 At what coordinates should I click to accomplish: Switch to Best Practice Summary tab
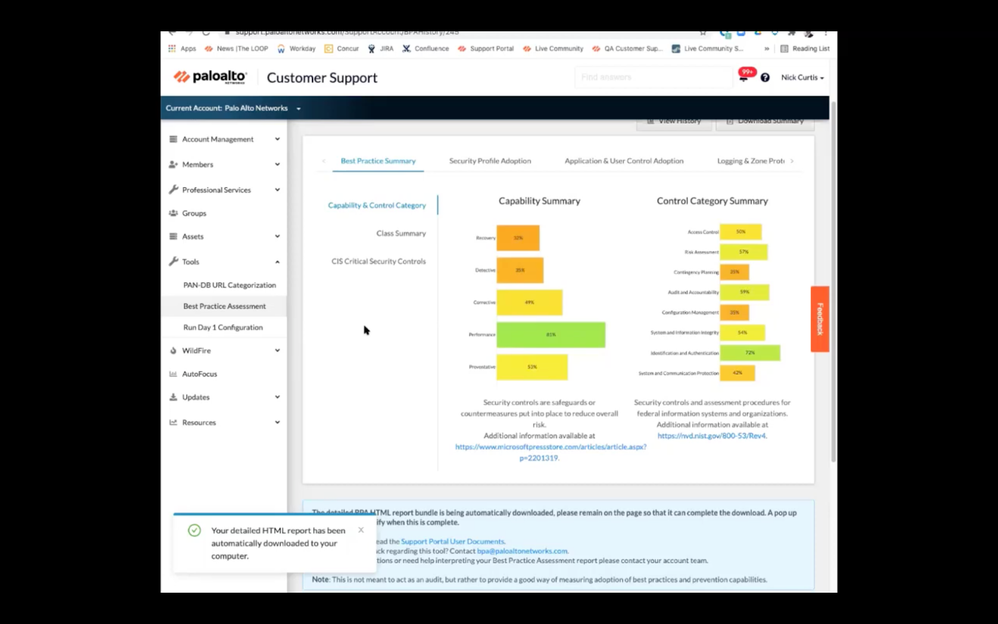click(x=378, y=161)
